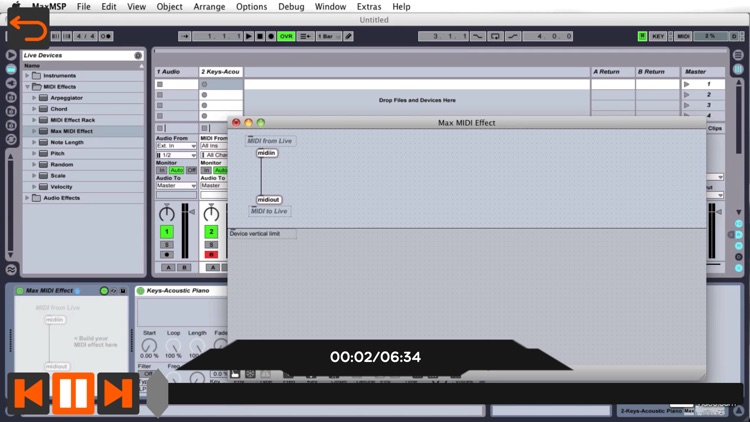Toggle track 2 activator button
The image size is (750, 422).
tap(211, 232)
